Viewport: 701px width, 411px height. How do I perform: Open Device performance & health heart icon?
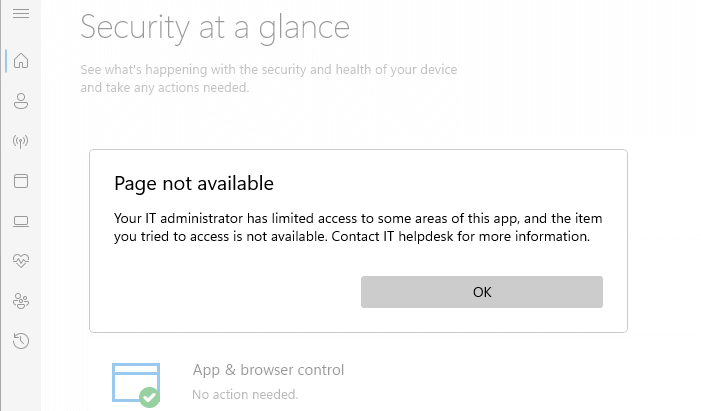[21, 261]
